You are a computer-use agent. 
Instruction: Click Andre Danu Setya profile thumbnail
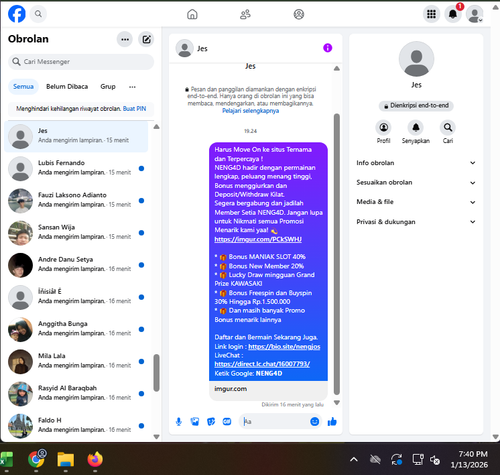coord(20,265)
